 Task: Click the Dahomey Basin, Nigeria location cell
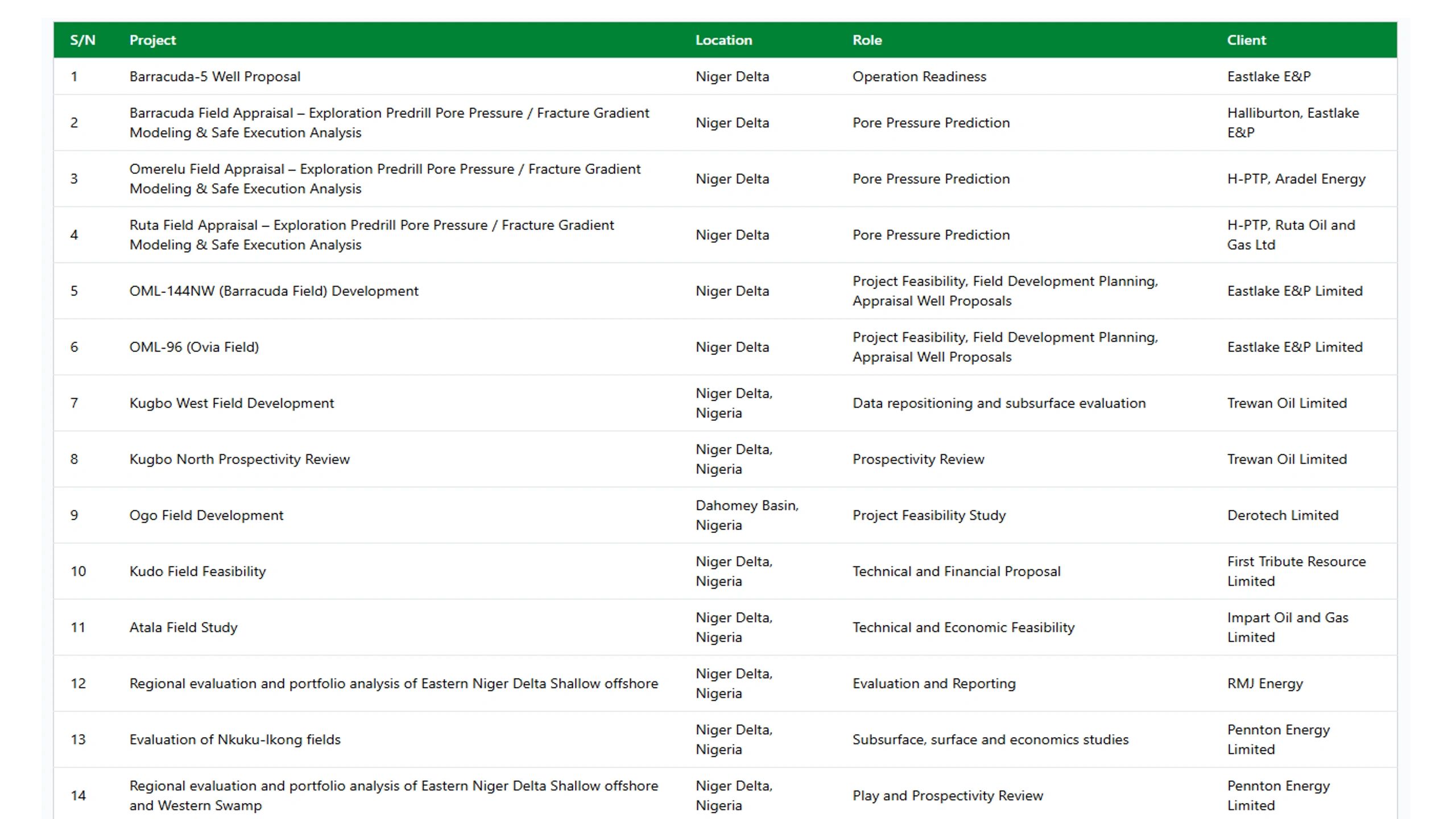[x=747, y=515]
